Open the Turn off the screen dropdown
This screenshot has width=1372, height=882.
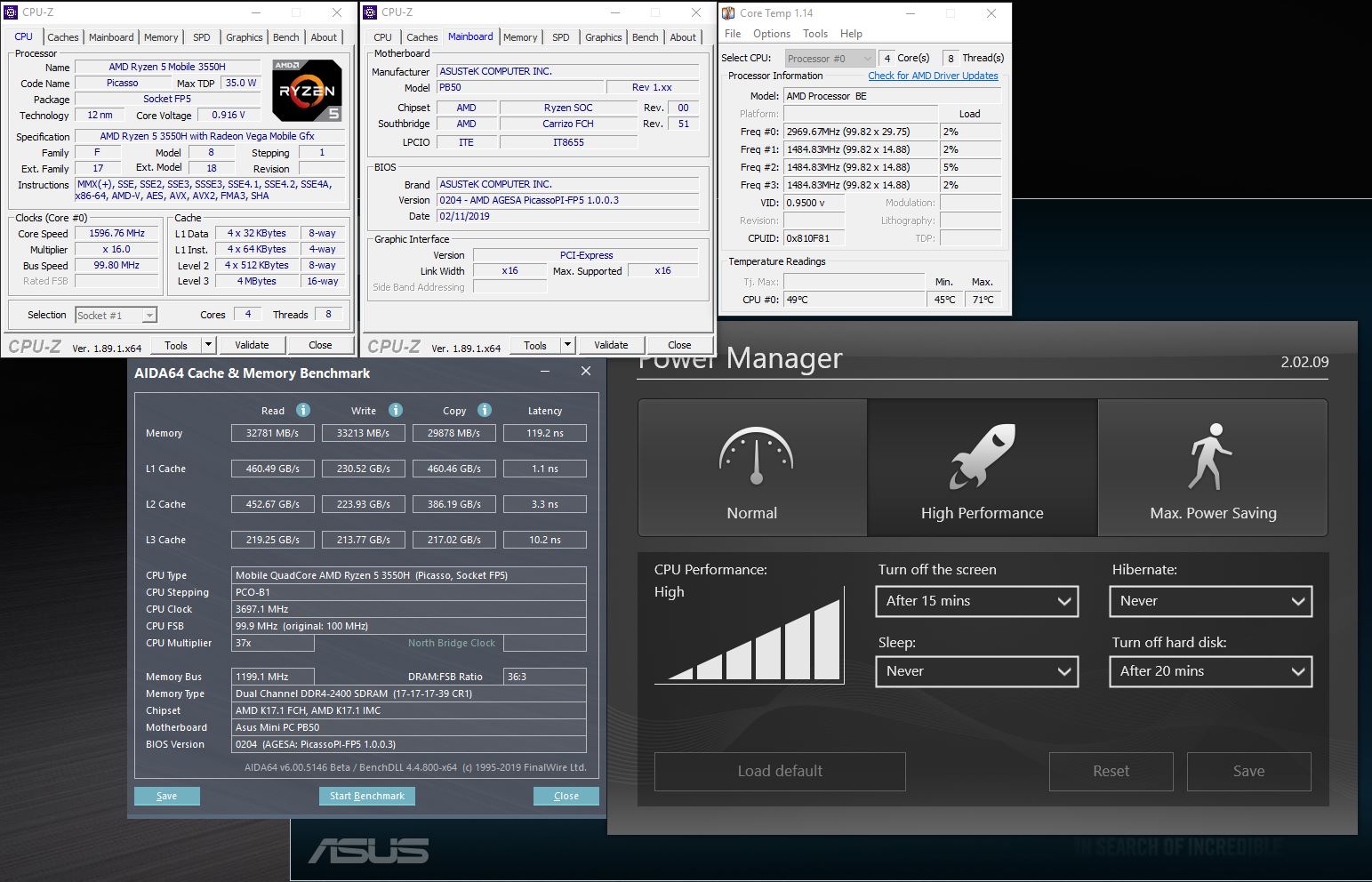976,601
